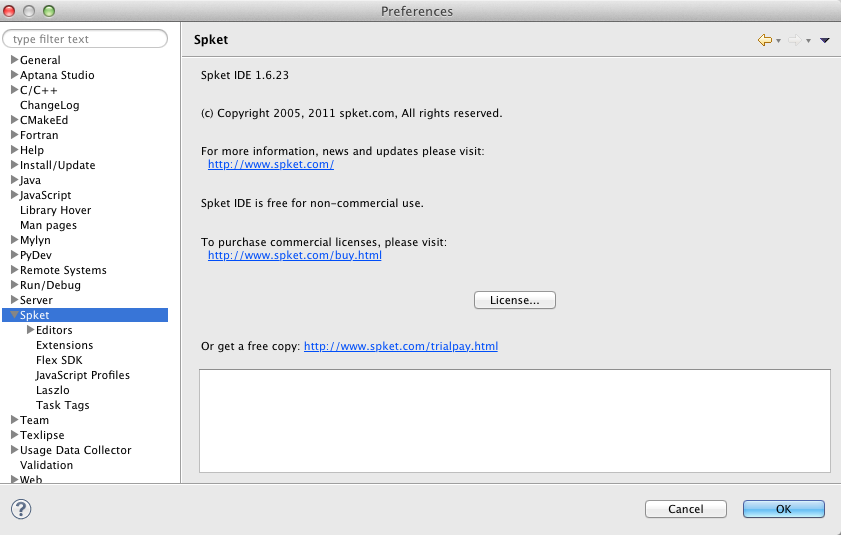Viewport: 841px width, 535px height.
Task: Select JavaScript Profiles under Spket
Action: [x=83, y=375]
